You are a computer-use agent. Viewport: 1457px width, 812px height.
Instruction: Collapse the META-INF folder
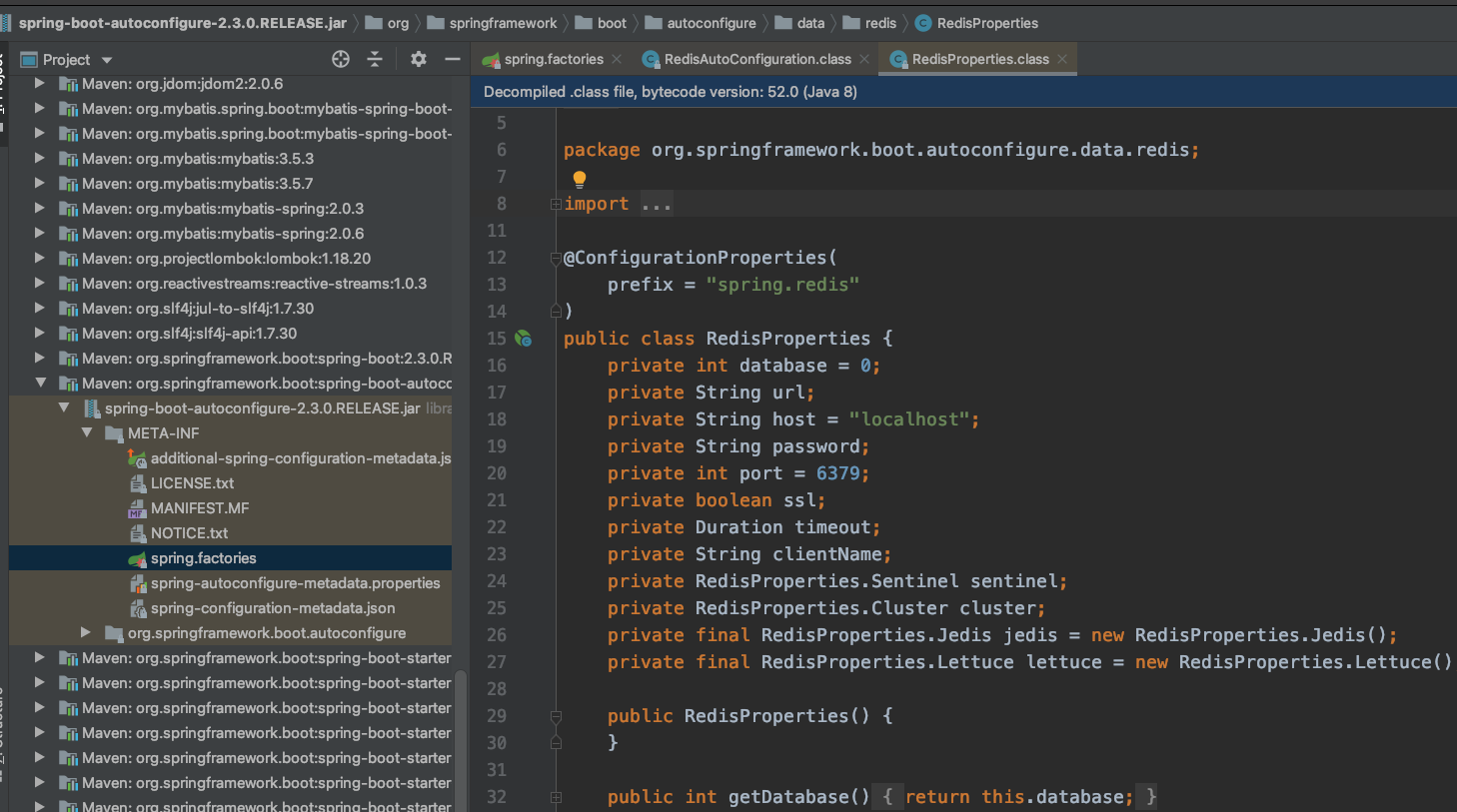tap(86, 433)
